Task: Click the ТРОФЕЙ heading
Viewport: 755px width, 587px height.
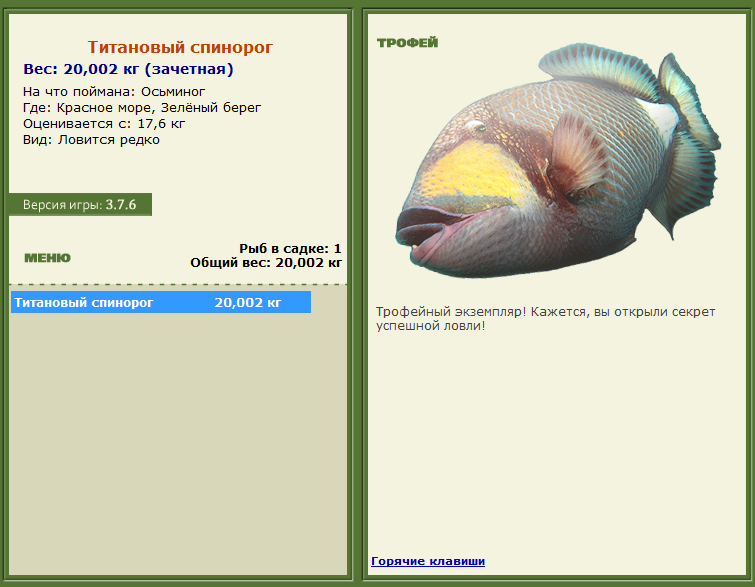Action: 407,43
